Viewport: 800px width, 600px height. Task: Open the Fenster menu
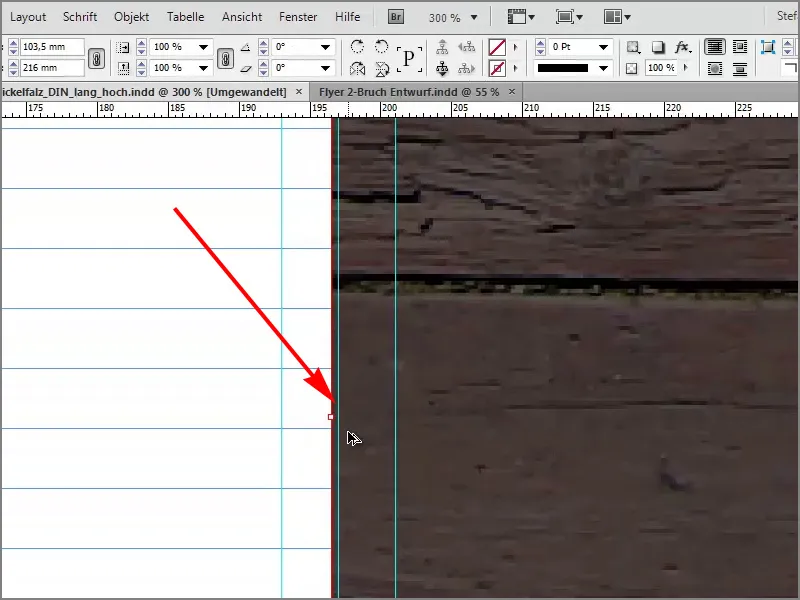[298, 17]
